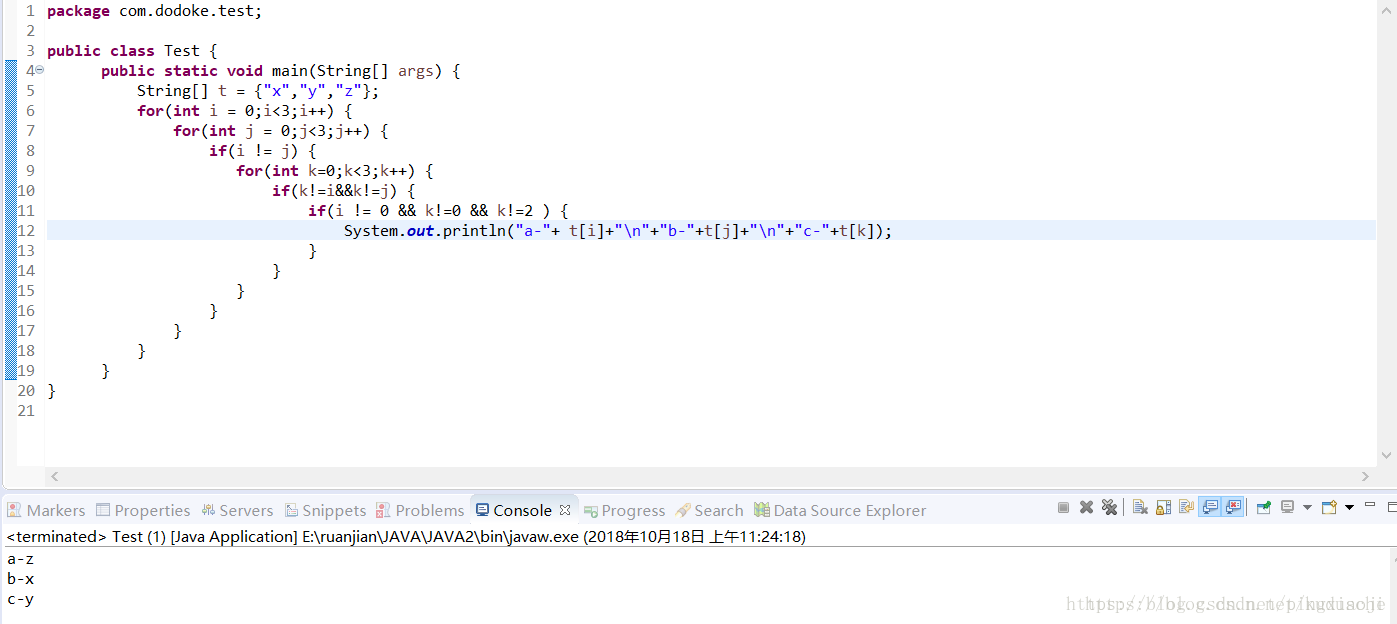Click the "for(int j = 0;j<3;j++)" line
1397x624 pixels.
[x=280, y=131]
